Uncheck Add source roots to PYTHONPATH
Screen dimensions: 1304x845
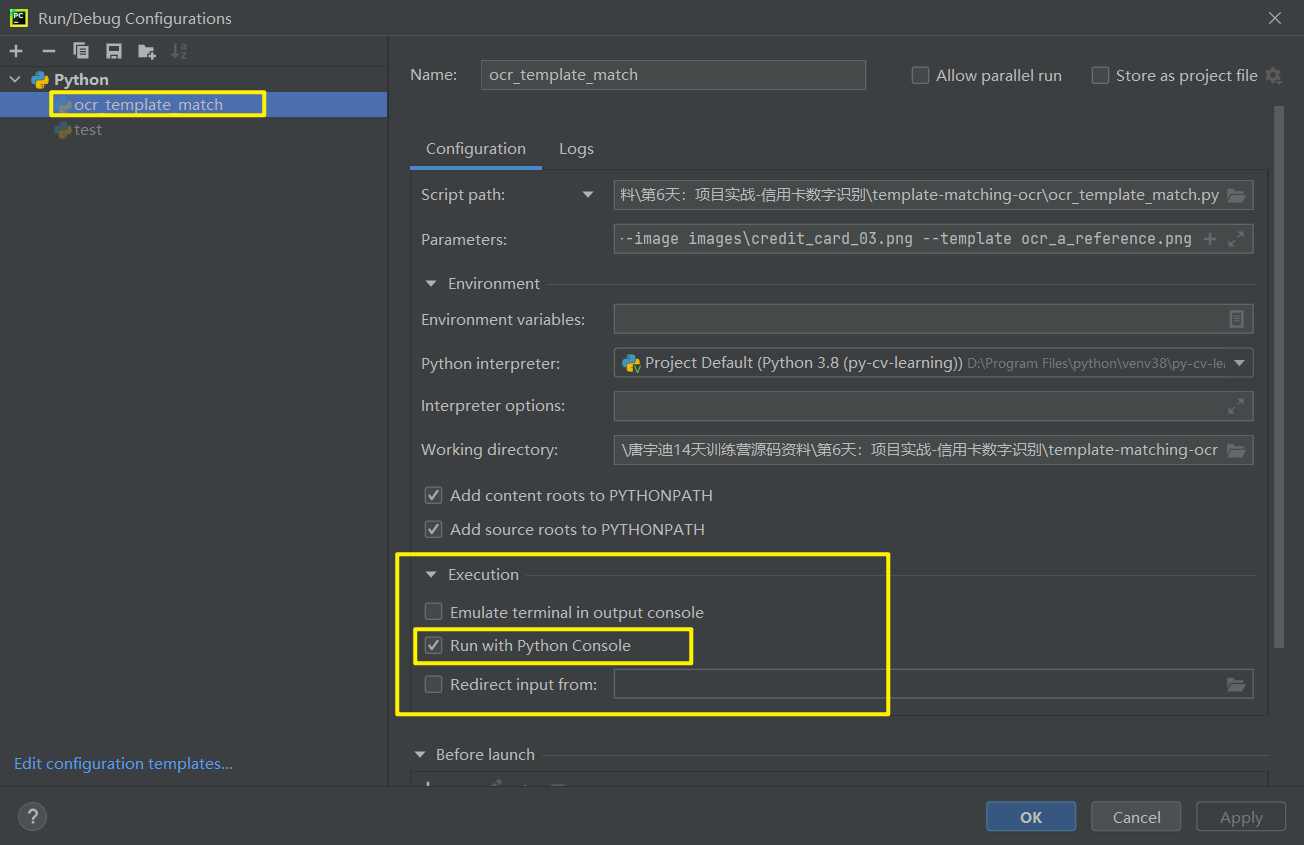pos(433,529)
